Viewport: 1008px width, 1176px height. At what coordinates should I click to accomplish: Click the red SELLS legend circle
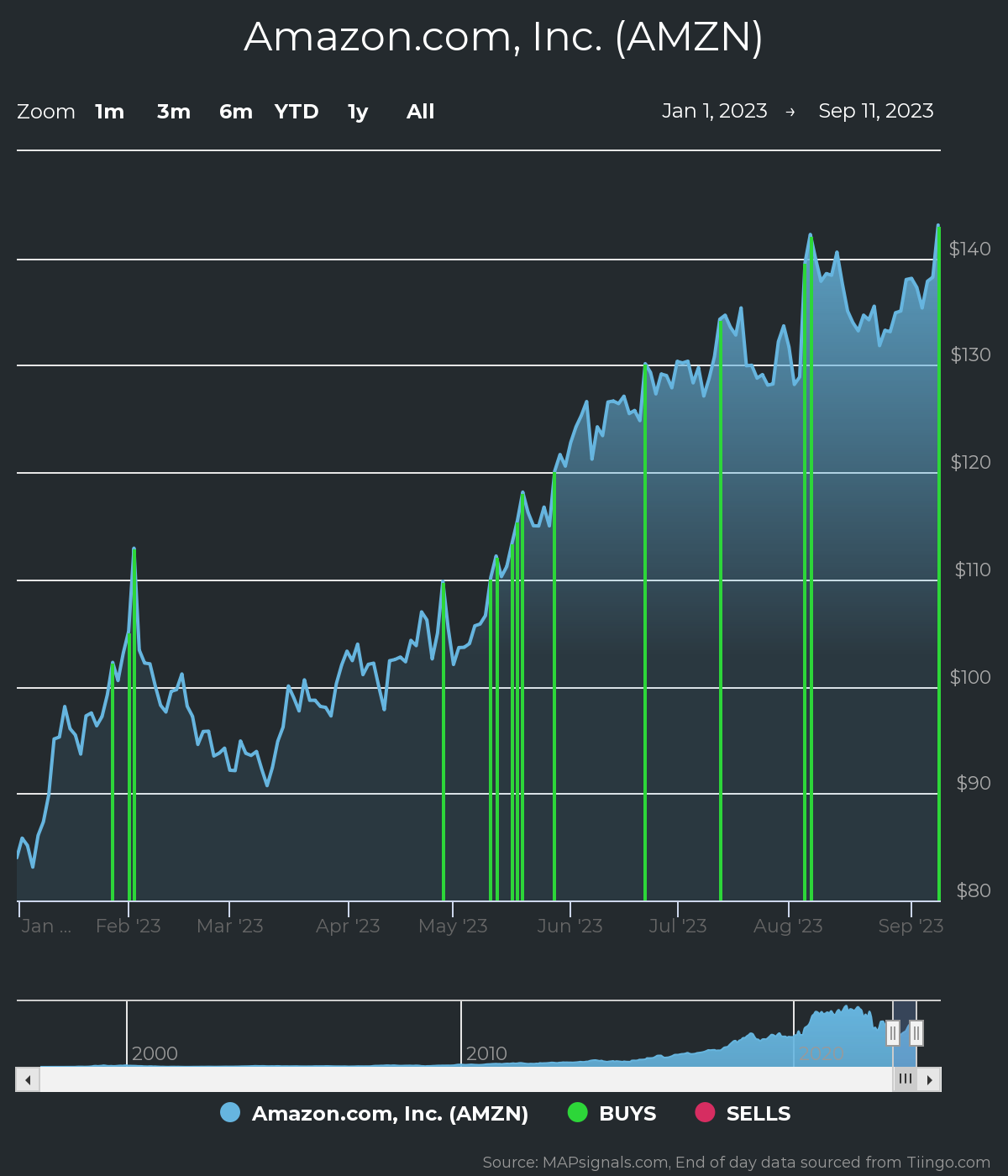click(705, 1112)
